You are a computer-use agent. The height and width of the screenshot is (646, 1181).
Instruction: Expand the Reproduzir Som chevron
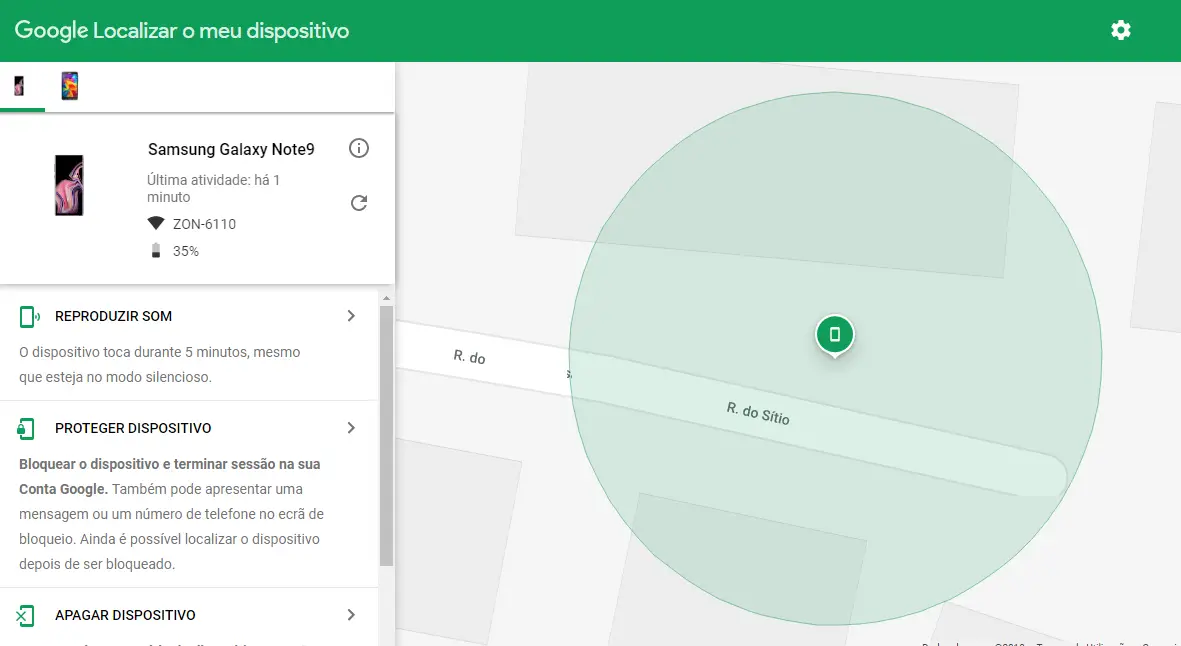[x=351, y=316]
